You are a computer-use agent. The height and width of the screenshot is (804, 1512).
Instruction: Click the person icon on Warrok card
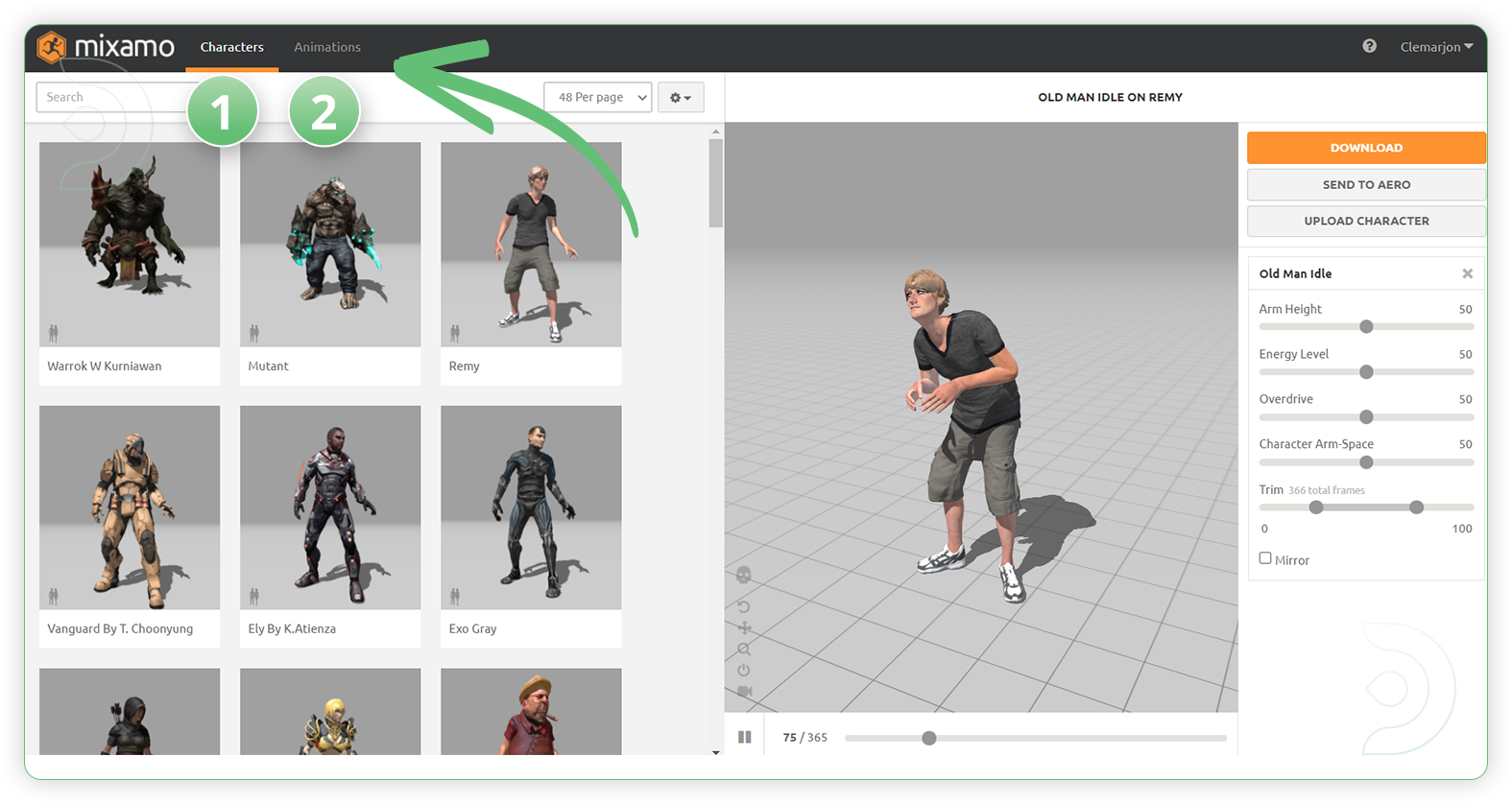click(x=54, y=333)
